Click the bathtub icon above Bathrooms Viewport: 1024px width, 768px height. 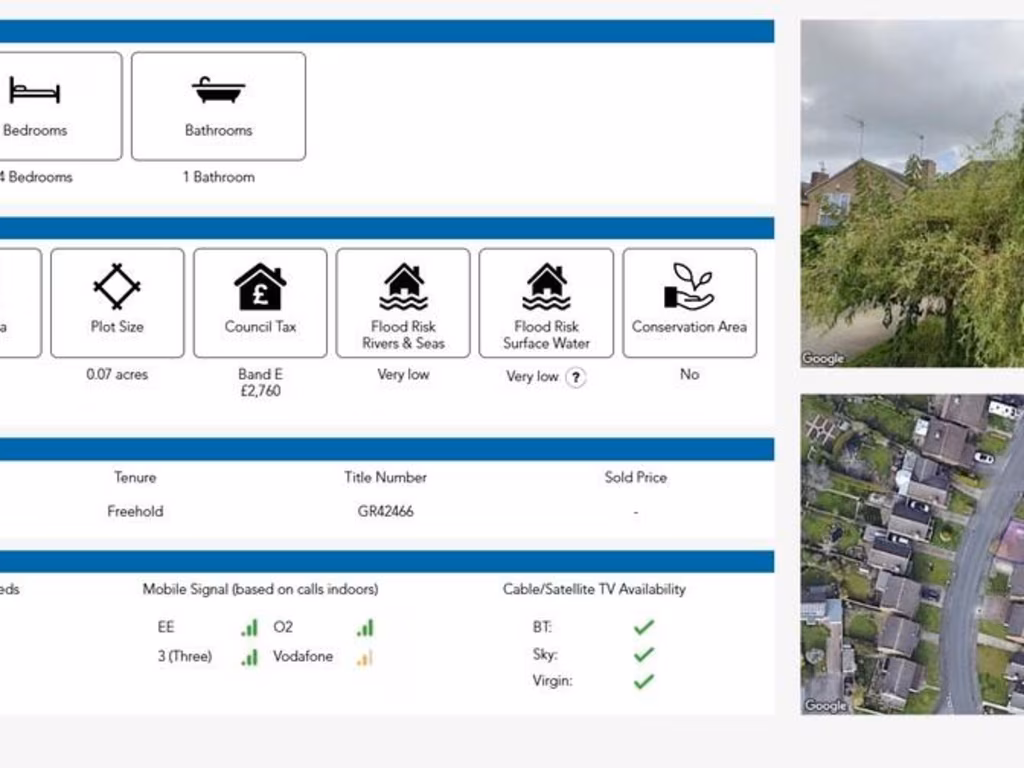coord(218,90)
